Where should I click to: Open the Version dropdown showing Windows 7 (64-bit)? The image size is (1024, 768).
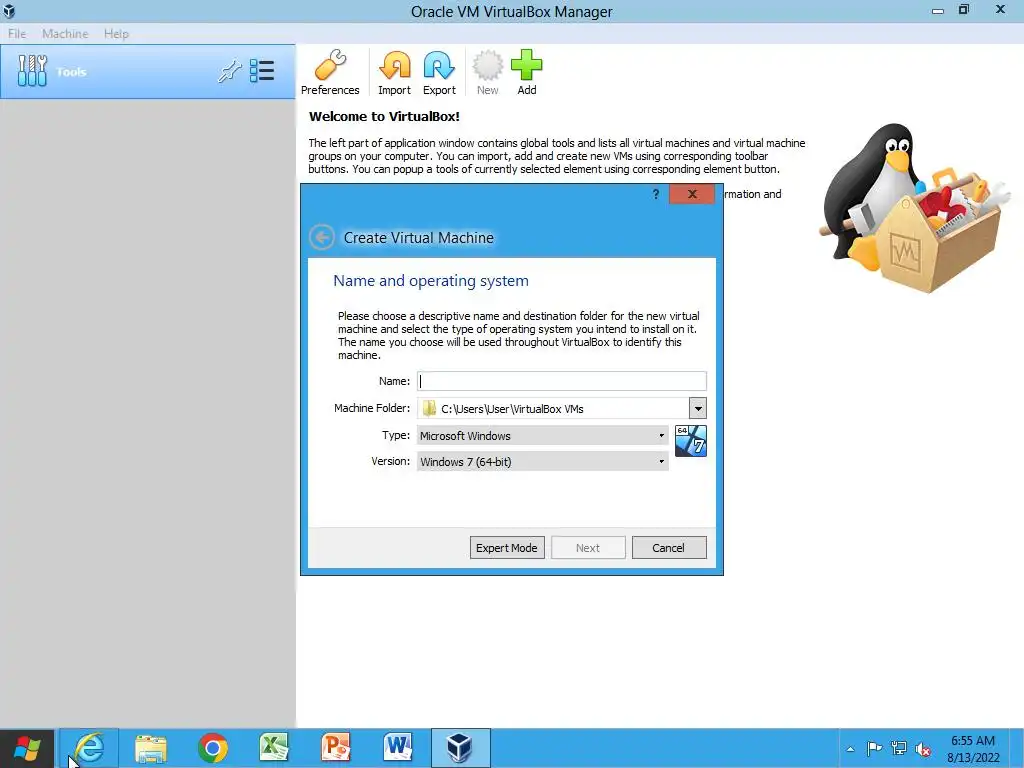click(542, 462)
